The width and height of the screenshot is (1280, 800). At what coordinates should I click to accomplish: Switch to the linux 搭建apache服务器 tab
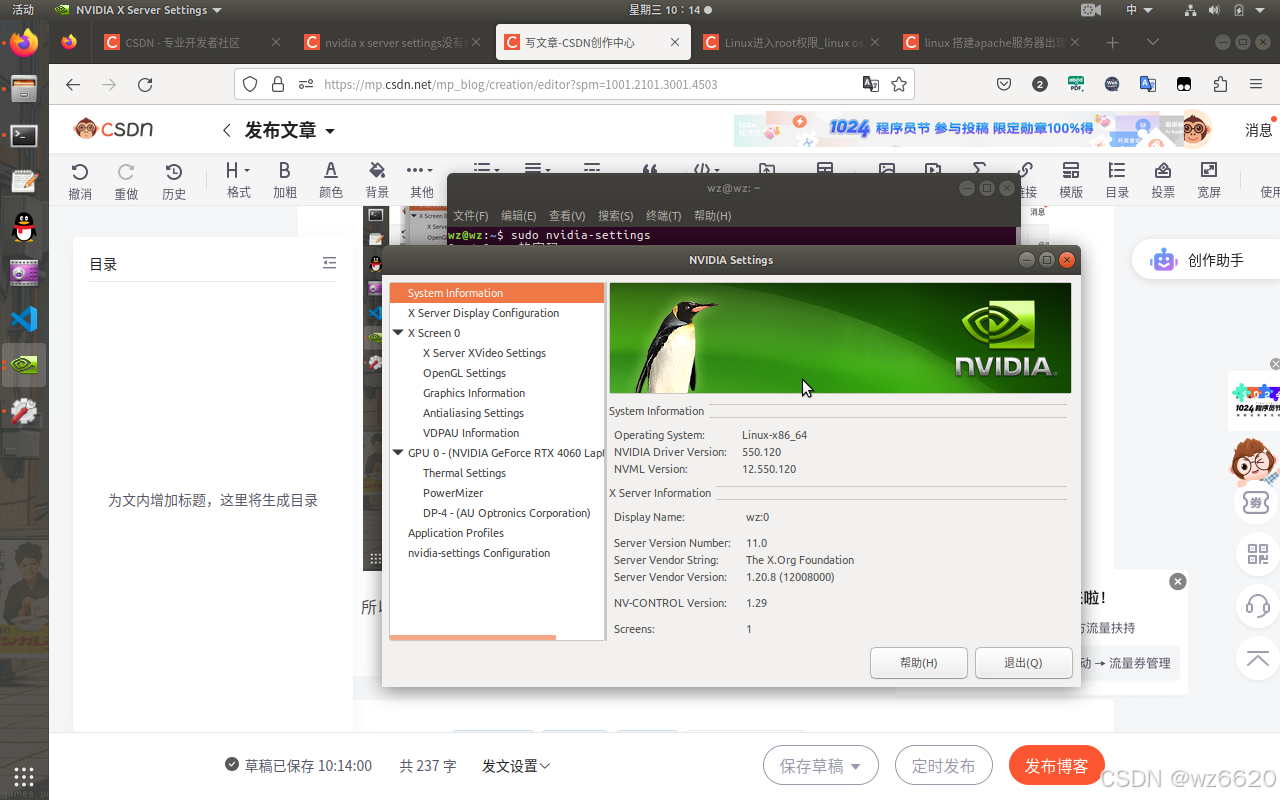[x=993, y=43]
